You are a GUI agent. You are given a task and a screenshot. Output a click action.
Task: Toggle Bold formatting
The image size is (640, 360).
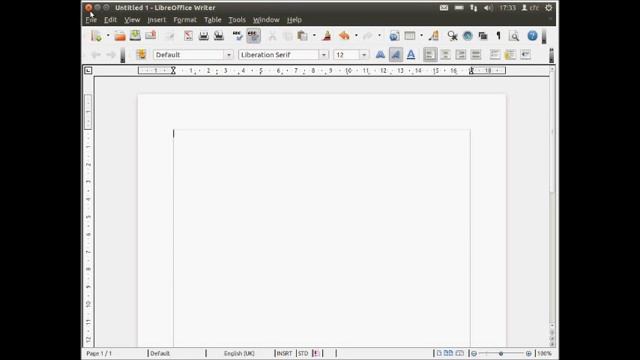380,55
